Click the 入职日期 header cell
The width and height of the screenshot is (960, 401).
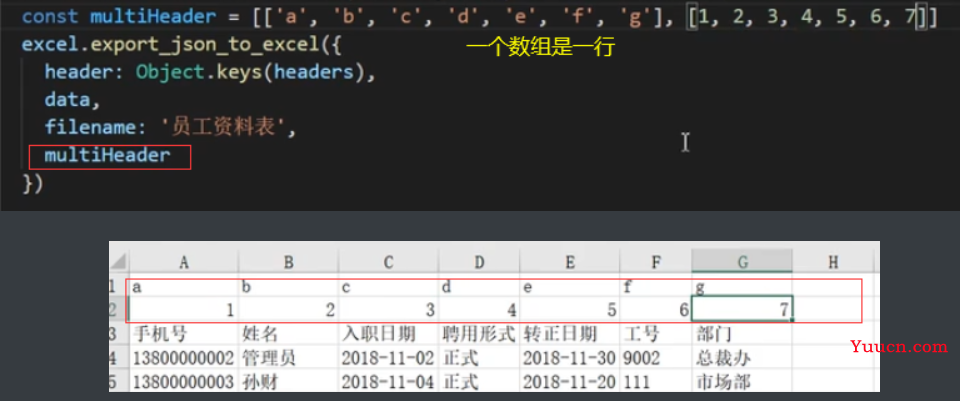pos(388,334)
